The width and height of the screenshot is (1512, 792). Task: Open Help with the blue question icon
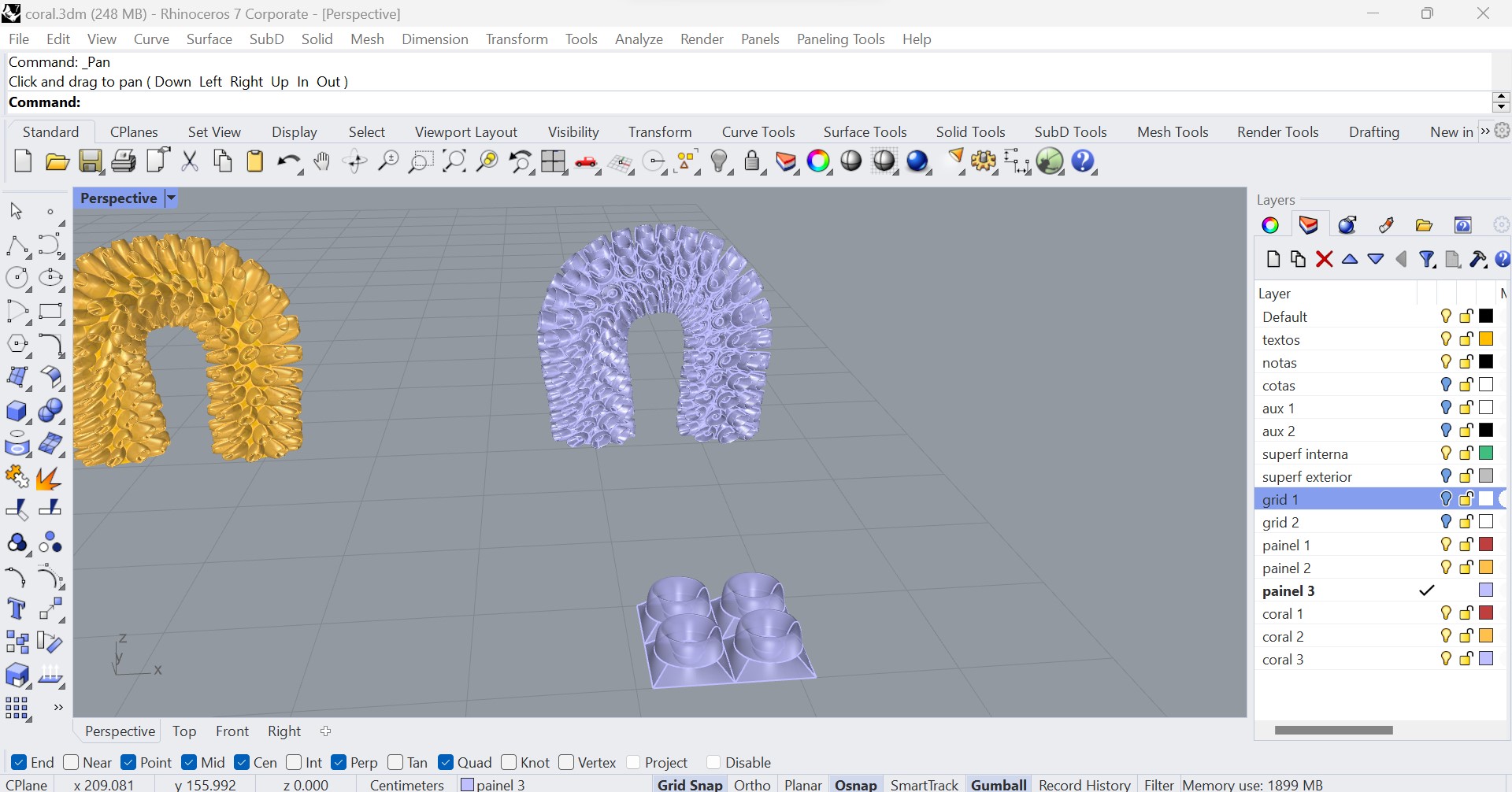[1084, 161]
